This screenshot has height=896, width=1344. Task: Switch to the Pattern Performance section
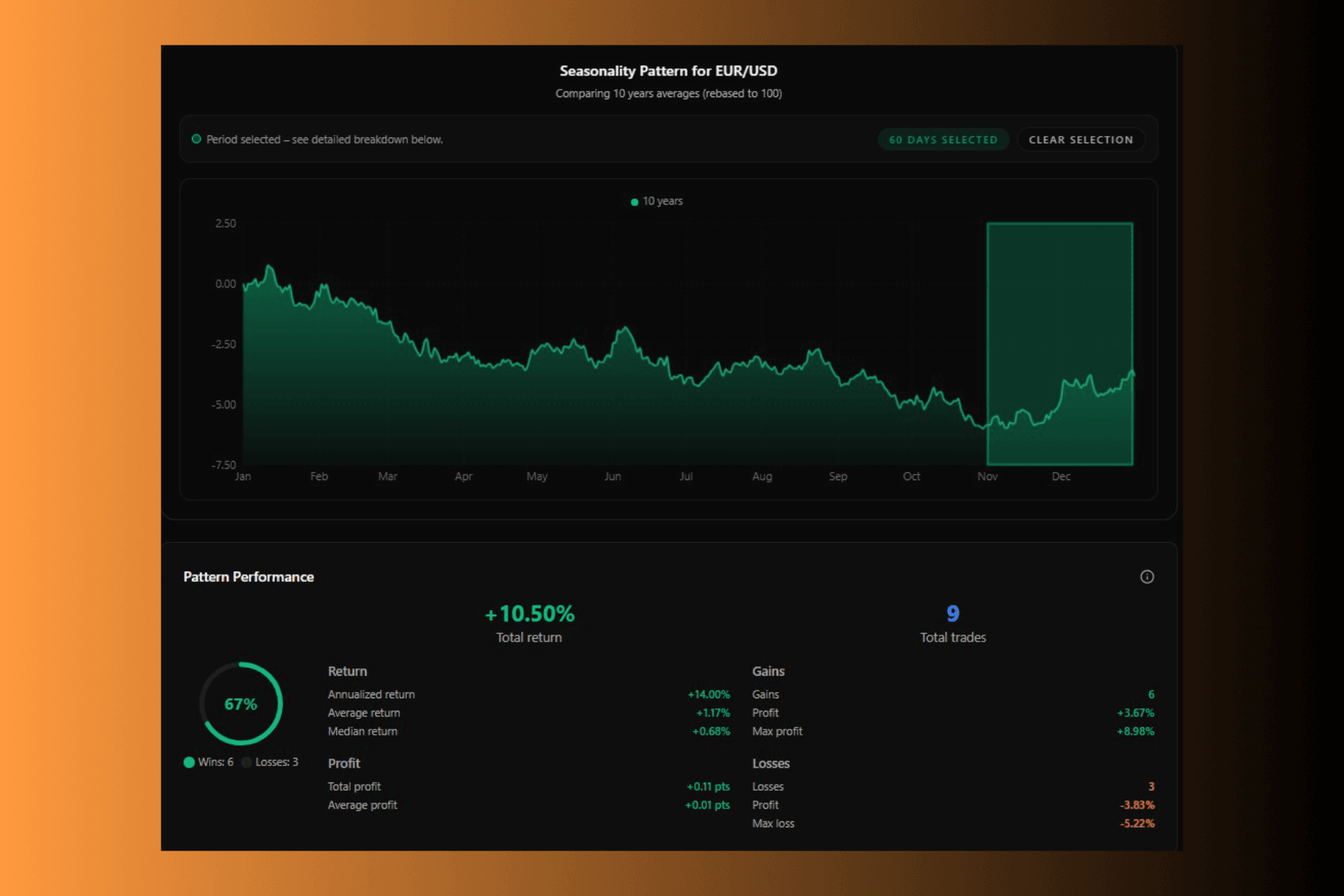coord(249,576)
